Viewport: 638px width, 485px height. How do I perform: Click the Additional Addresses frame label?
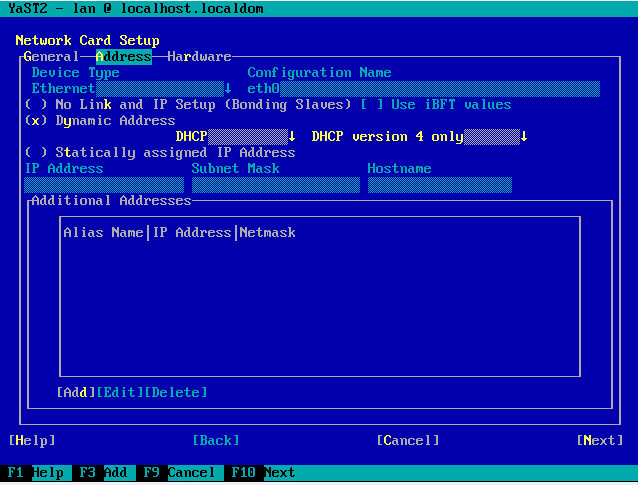[111, 201]
